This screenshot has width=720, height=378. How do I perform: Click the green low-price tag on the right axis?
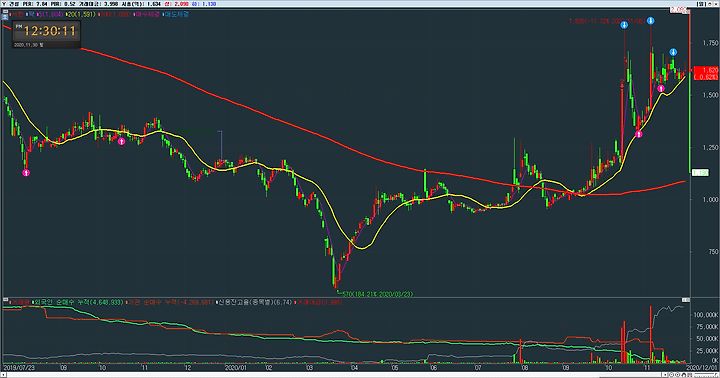tap(699, 173)
